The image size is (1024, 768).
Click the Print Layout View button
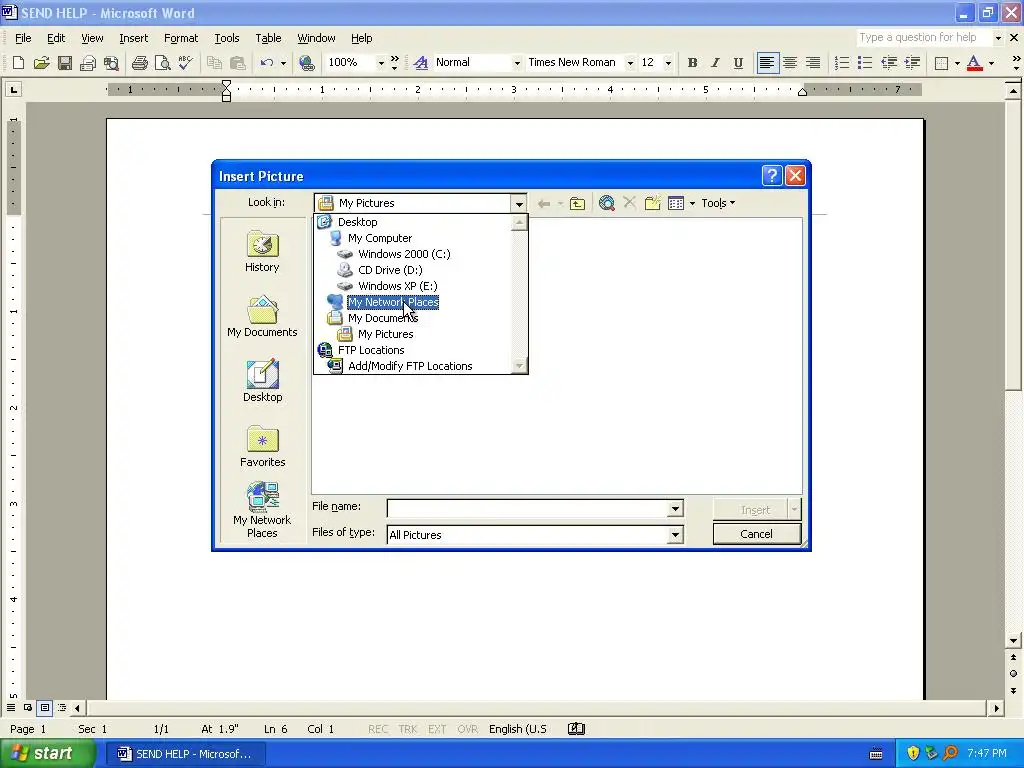(44, 708)
